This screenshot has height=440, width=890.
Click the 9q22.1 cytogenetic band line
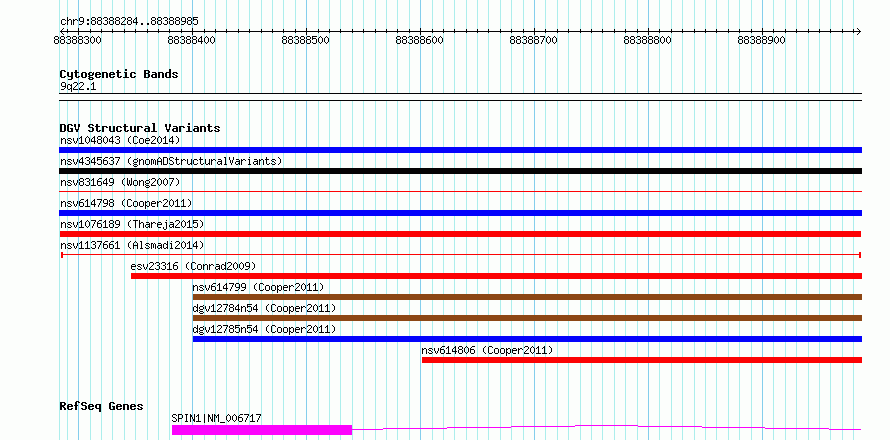click(460, 97)
